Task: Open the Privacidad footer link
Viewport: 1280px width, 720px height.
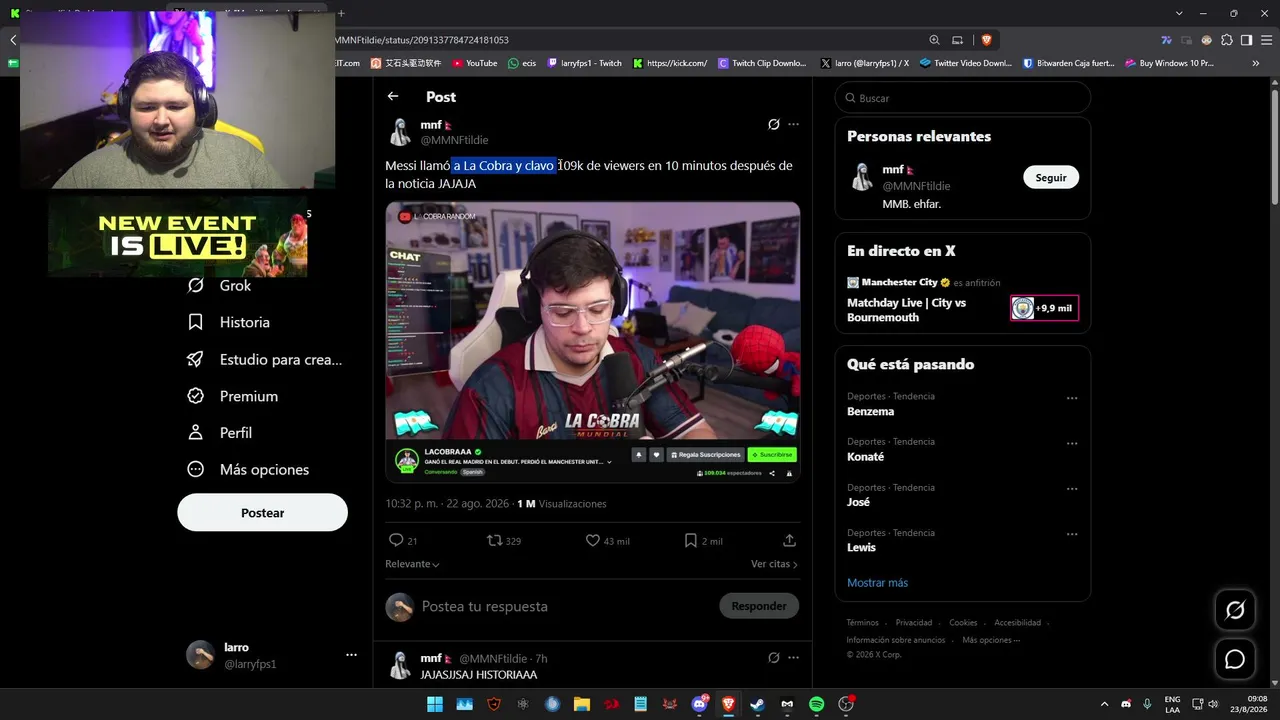Action: click(x=914, y=622)
